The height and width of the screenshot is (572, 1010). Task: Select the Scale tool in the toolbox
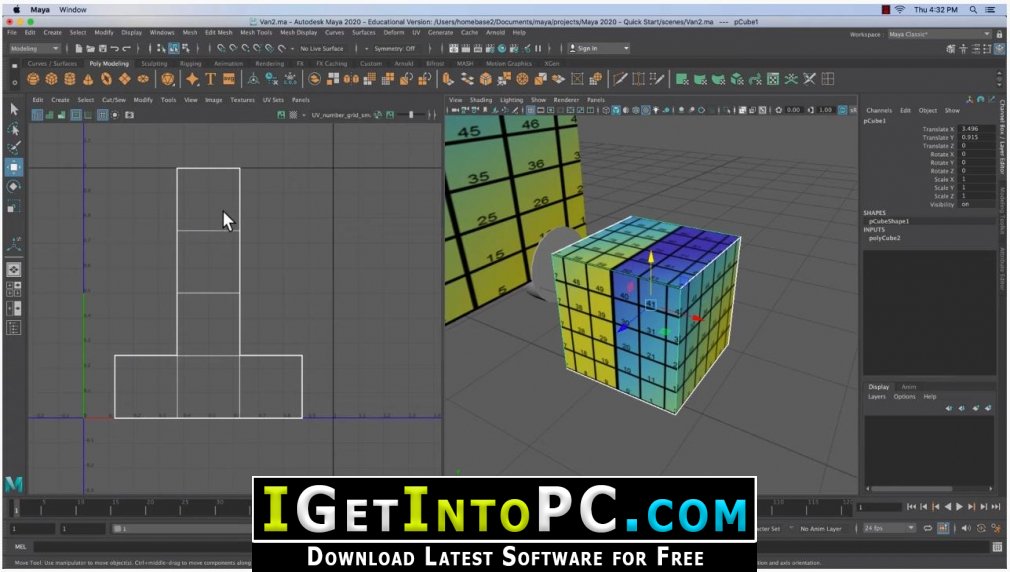(x=14, y=207)
